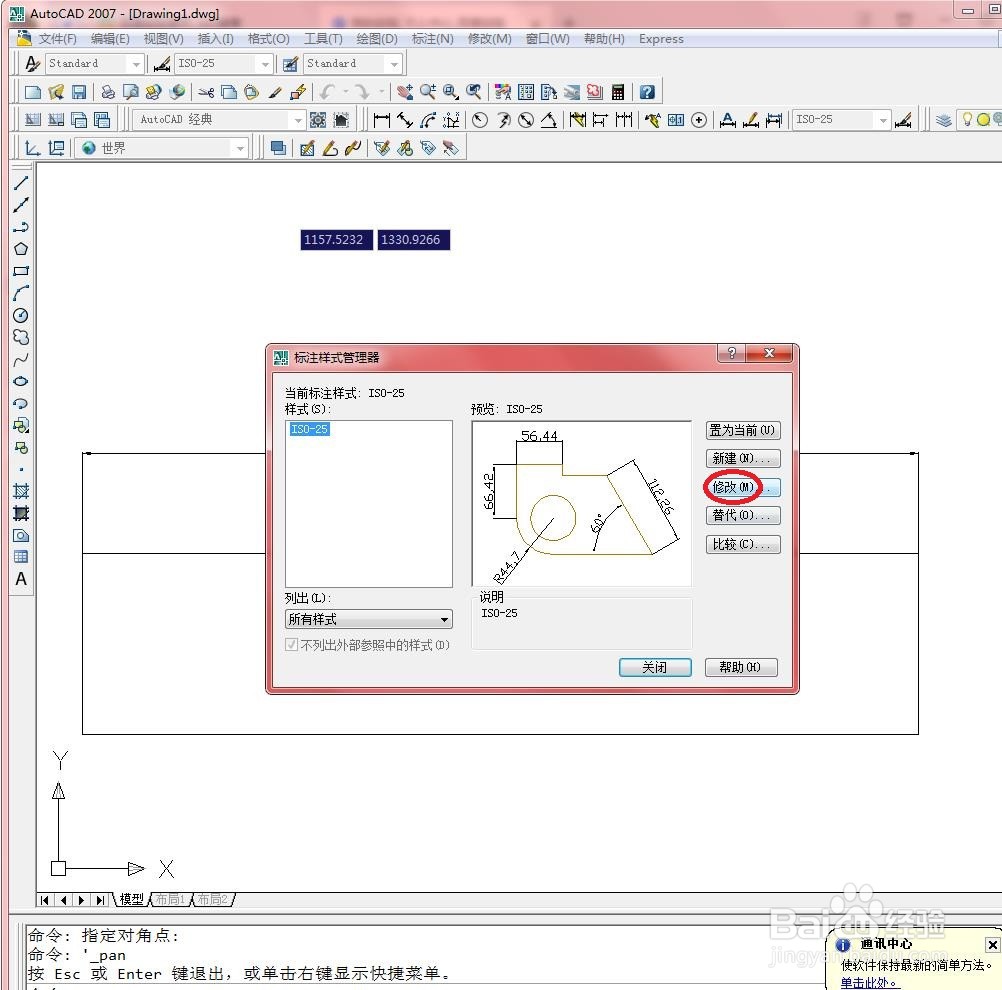Switch to the 模型 tab
Viewport: 1002px width, 990px height.
coord(132,899)
